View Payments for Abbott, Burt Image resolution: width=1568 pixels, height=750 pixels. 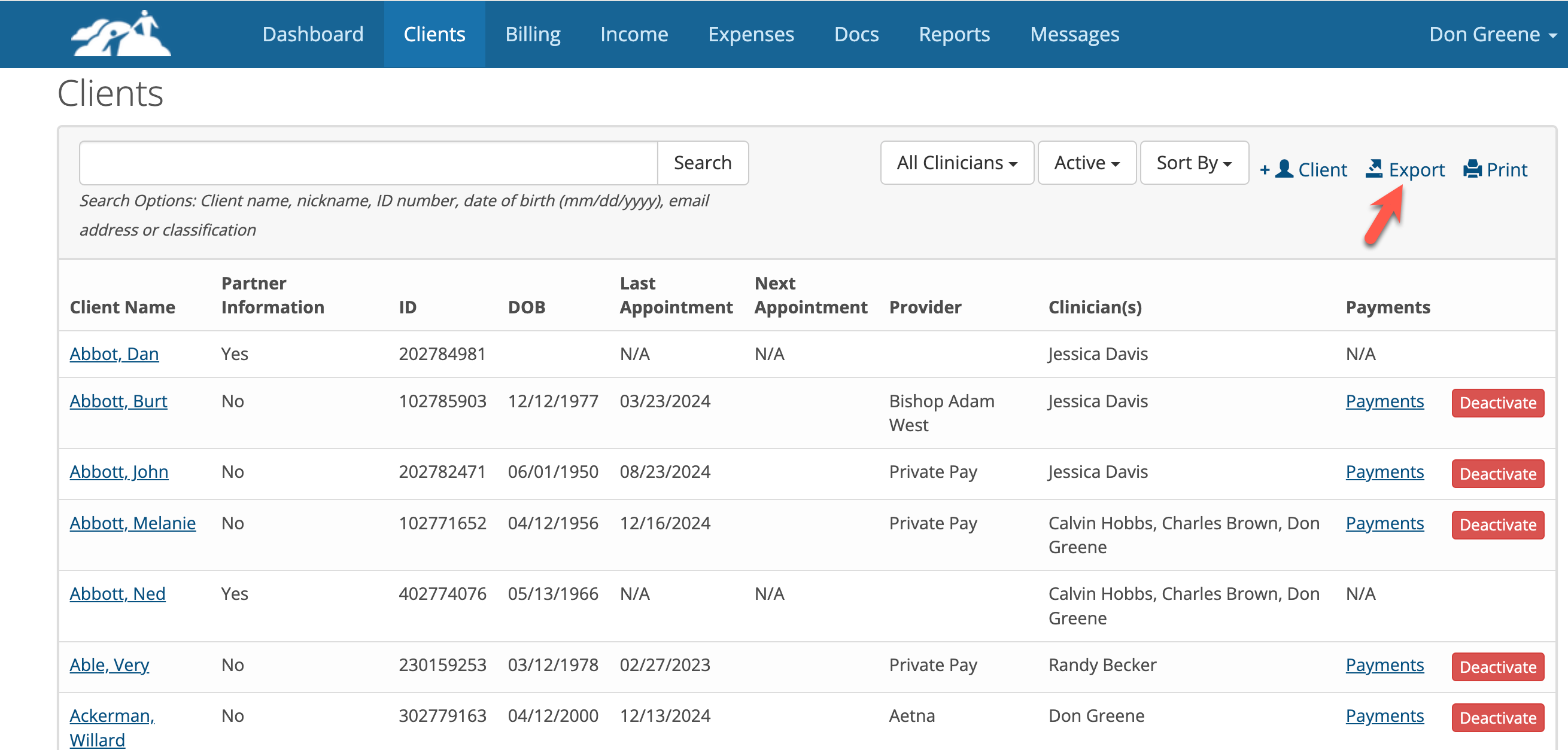point(1384,401)
